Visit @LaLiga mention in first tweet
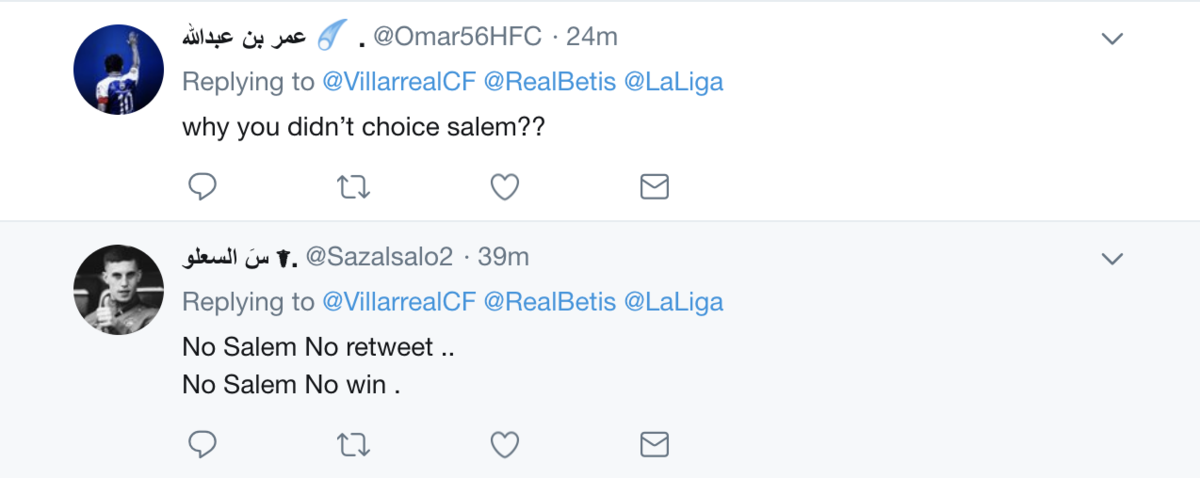 [673, 82]
